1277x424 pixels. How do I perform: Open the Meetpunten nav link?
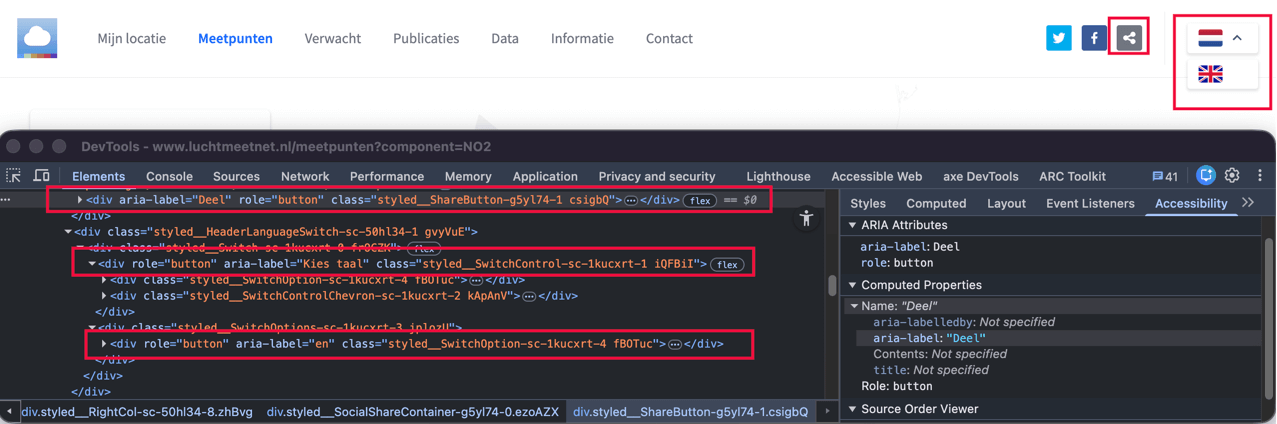[x=235, y=38]
